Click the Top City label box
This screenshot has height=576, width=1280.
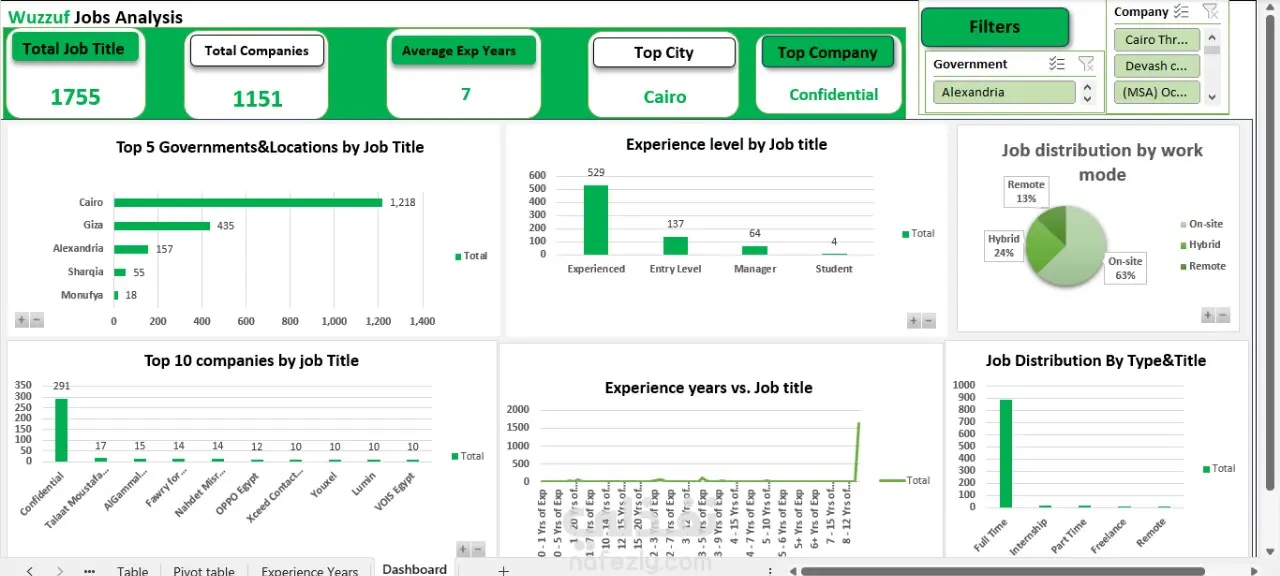point(664,52)
